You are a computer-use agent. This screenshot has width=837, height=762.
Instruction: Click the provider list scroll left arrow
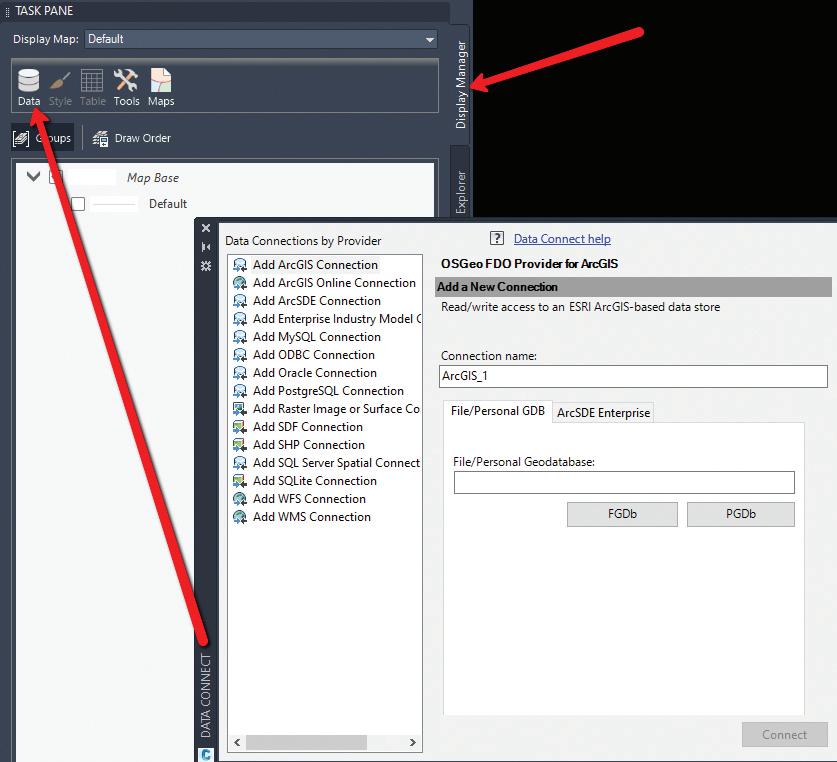(x=237, y=742)
